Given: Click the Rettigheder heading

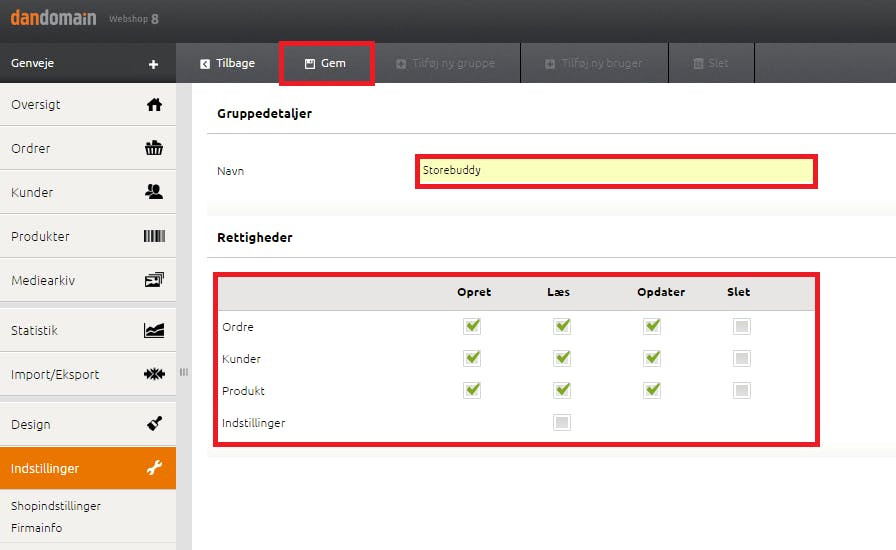Looking at the screenshot, I should click(x=255, y=238).
